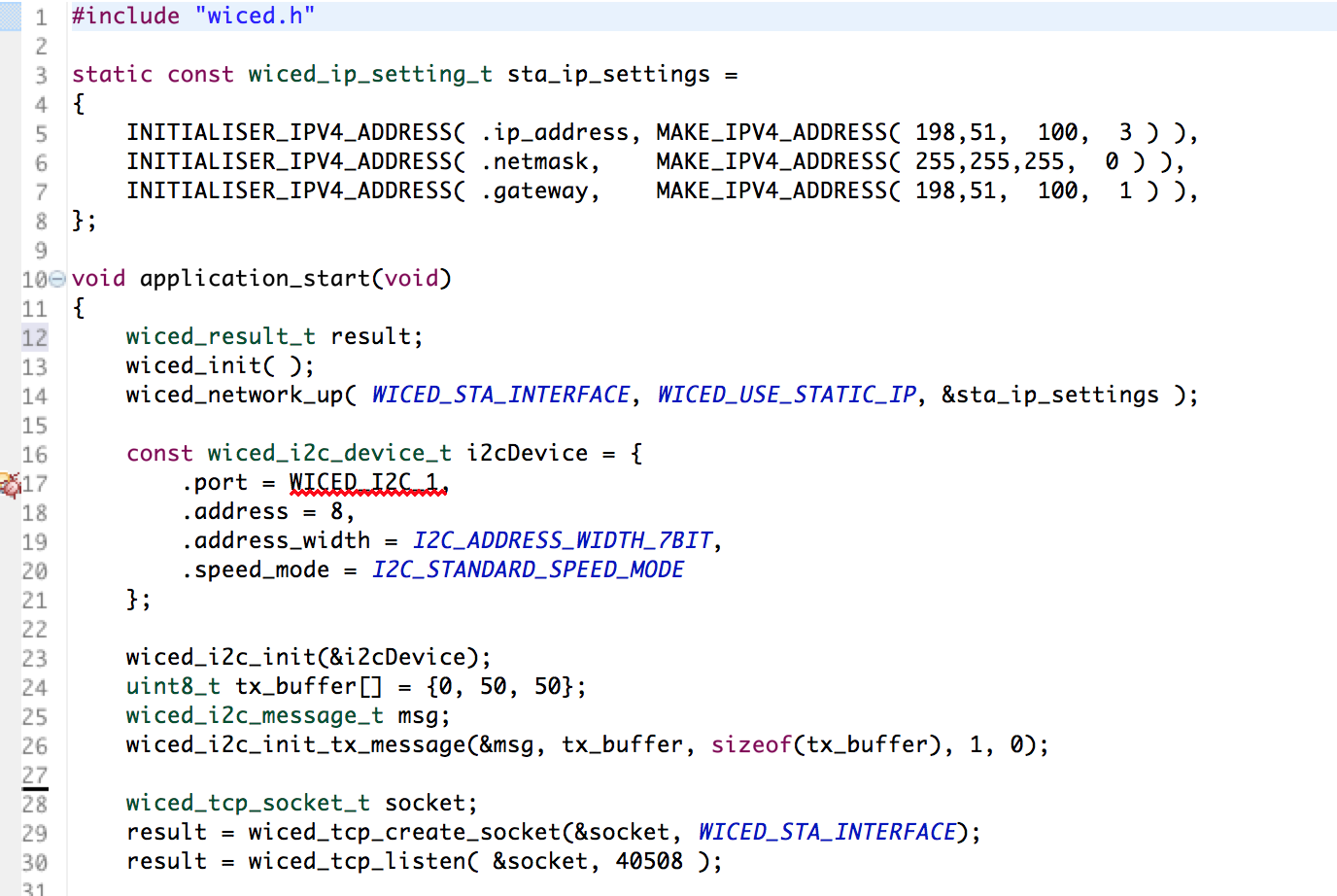This screenshot has width=1337, height=896.
Task: Click uint8_t type on line 24
Action: (173, 686)
